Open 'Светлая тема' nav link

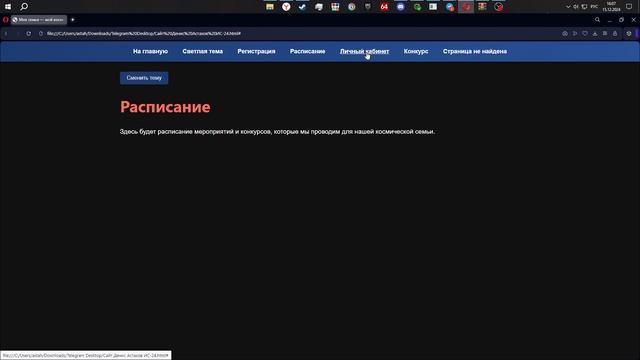tap(202, 51)
